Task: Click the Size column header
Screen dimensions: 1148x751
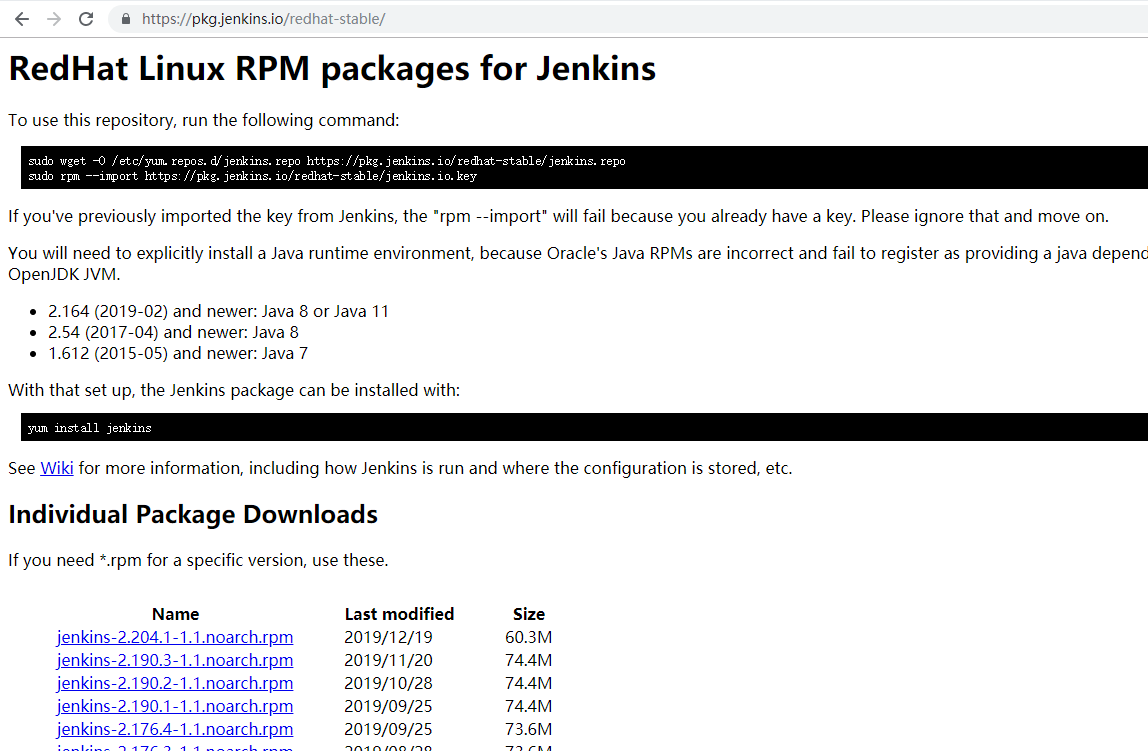Action: 529,614
